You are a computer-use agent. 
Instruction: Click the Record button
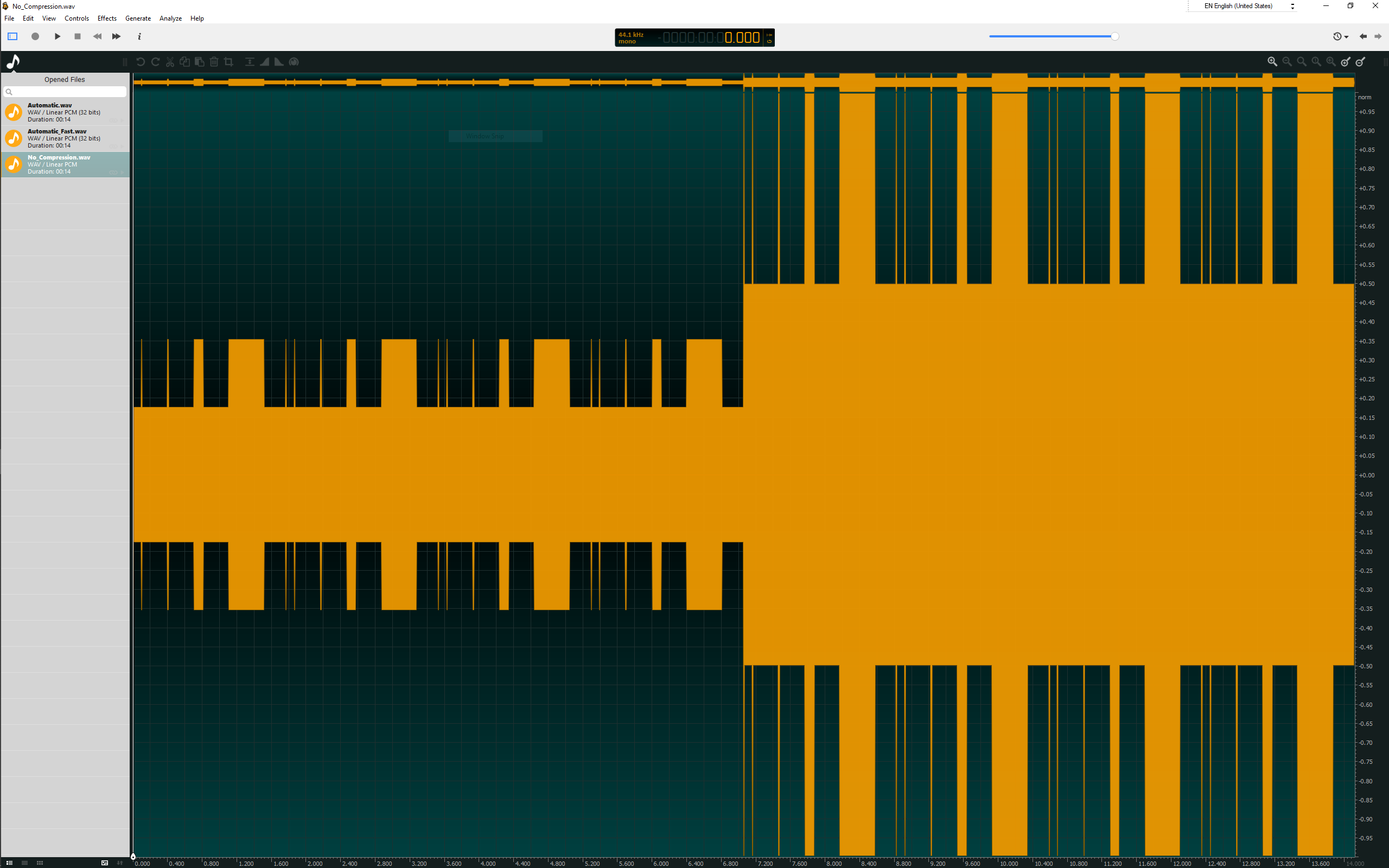pos(35,36)
